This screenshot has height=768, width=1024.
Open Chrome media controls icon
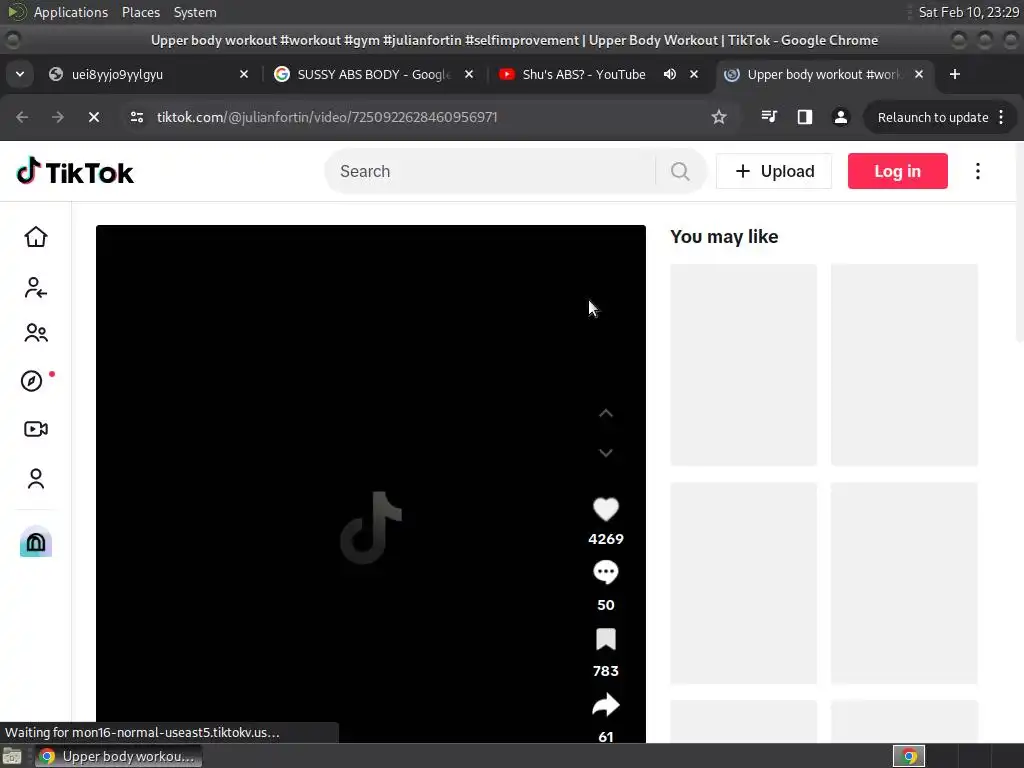pyautogui.click(x=769, y=117)
